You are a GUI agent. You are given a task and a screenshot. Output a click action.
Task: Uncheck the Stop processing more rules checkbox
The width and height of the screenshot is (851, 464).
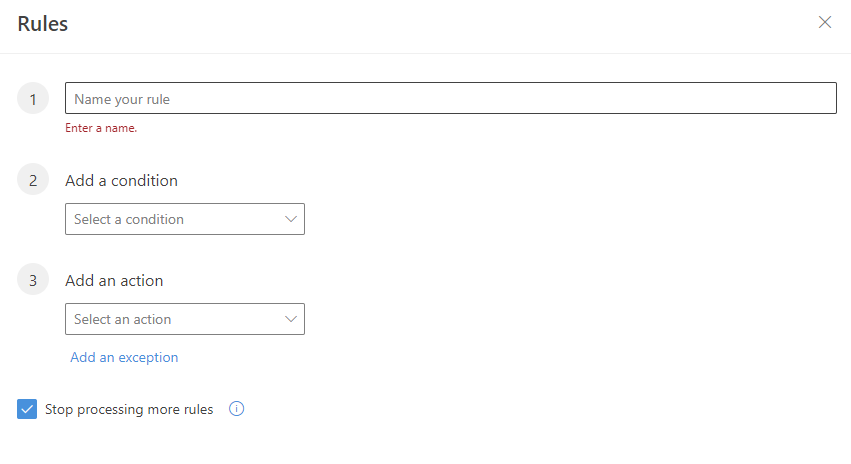pyautogui.click(x=27, y=409)
